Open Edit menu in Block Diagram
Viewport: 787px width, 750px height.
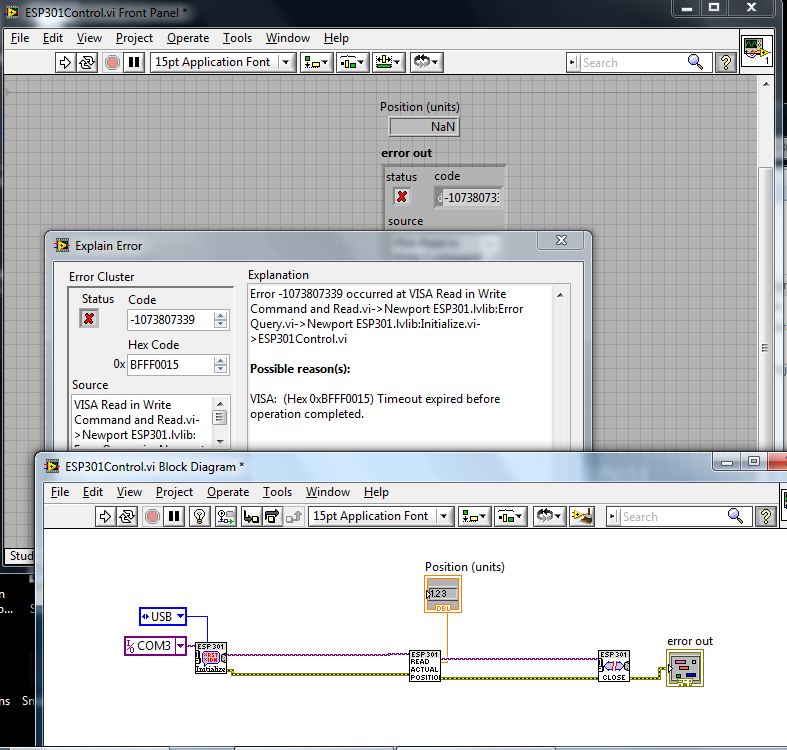[93, 492]
